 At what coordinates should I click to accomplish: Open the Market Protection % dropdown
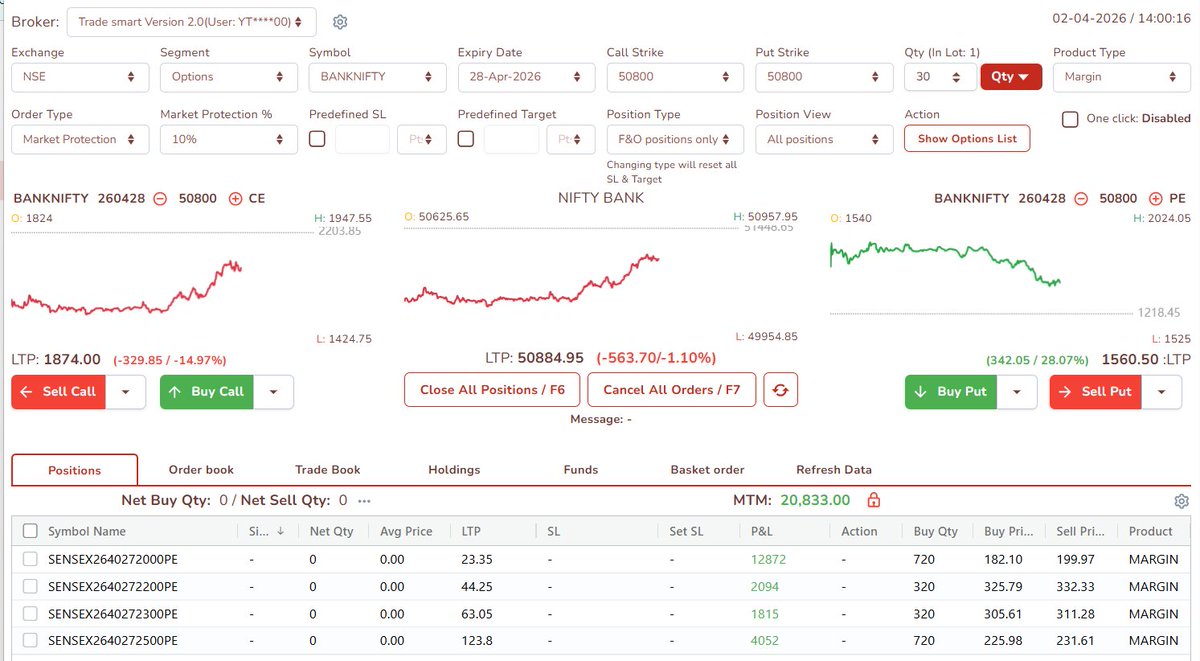[229, 139]
